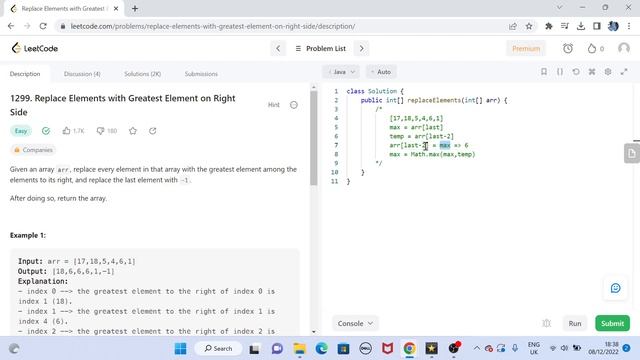
Task: Click the description panel scrollbar
Action: pyautogui.click(x=313, y=138)
